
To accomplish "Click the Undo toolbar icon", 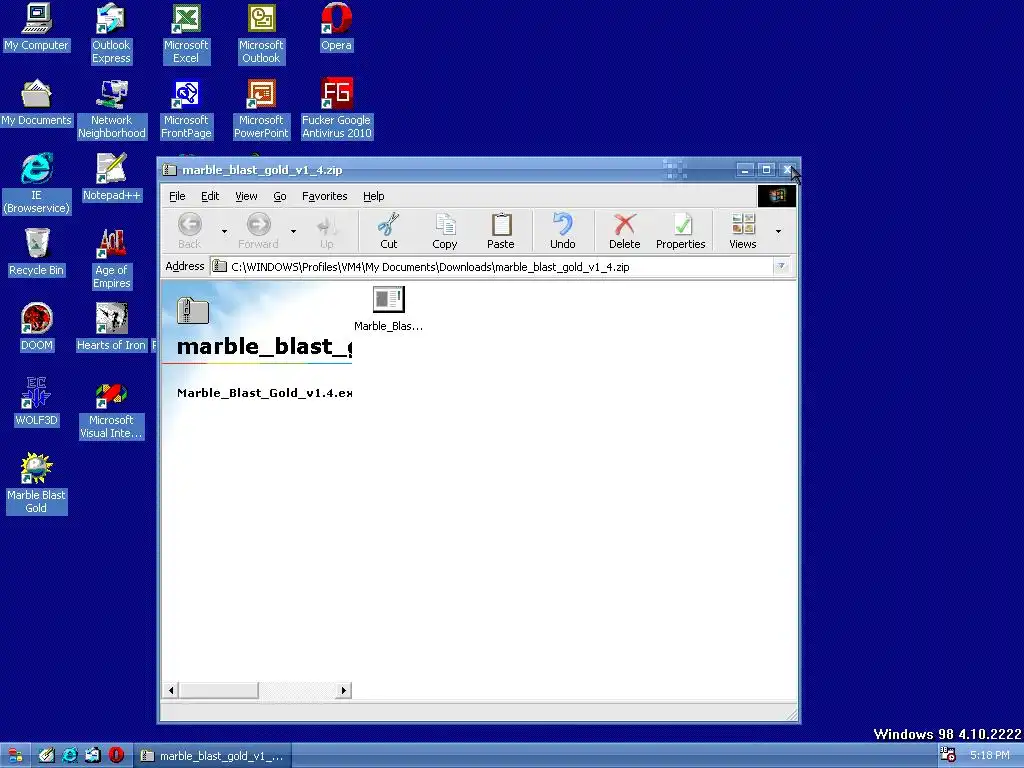I will pos(563,231).
